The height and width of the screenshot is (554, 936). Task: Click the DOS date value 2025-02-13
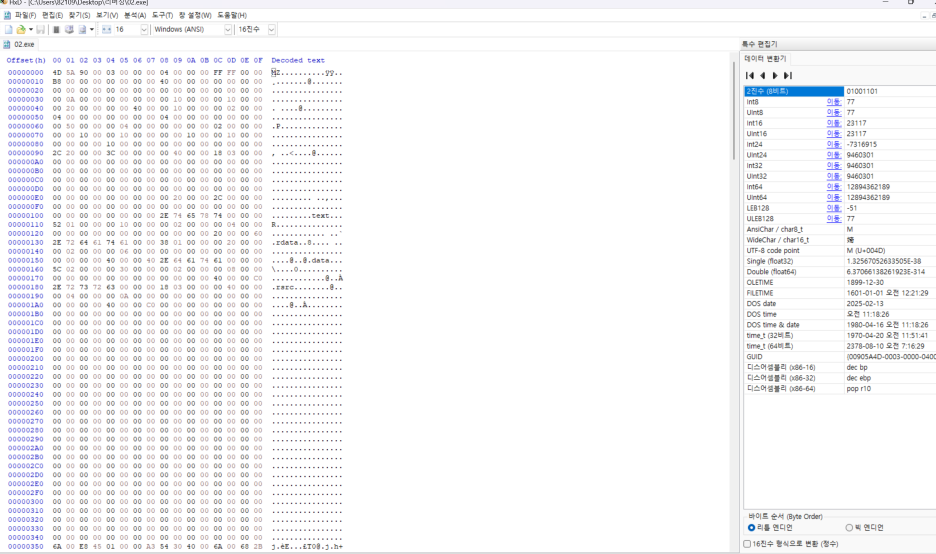click(865, 304)
